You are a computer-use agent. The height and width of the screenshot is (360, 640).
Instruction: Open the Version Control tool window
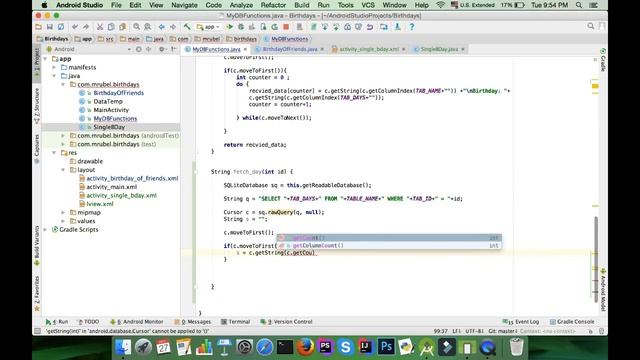287,322
